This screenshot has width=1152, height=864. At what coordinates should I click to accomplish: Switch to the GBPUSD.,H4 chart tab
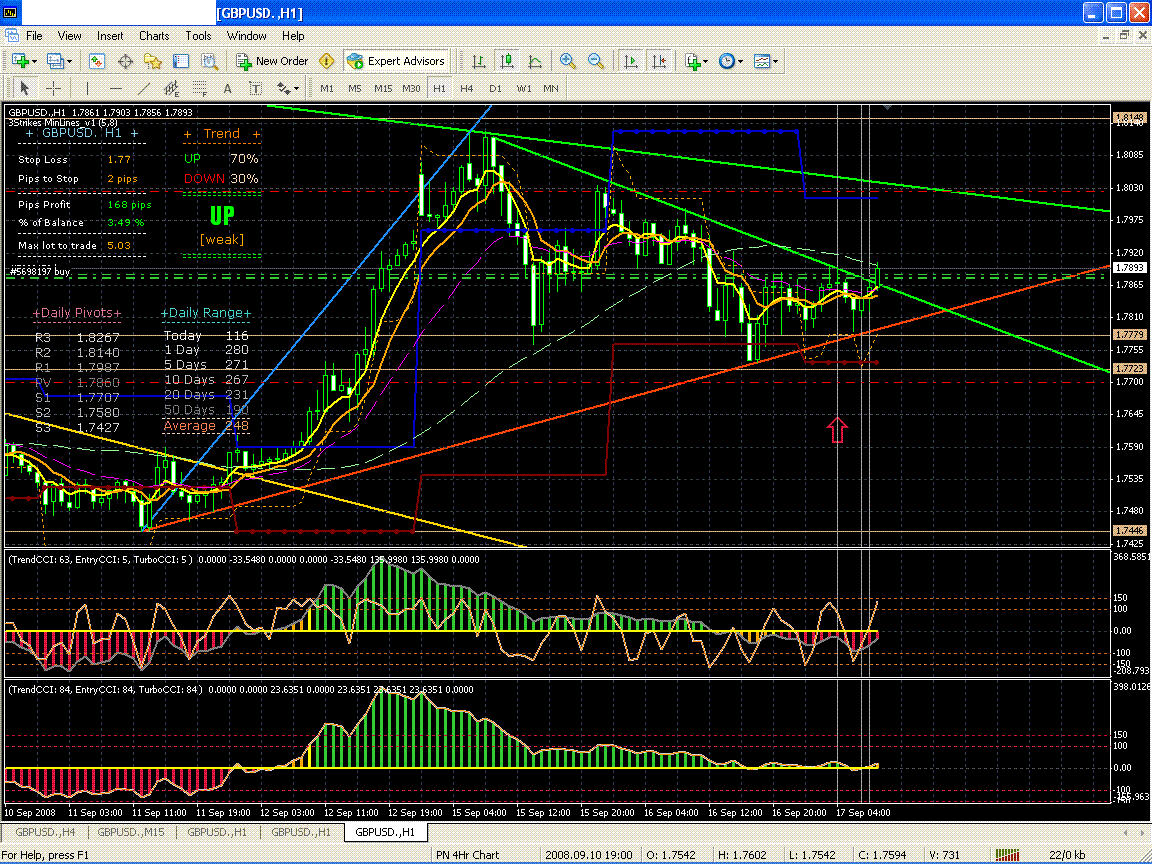tap(45, 832)
